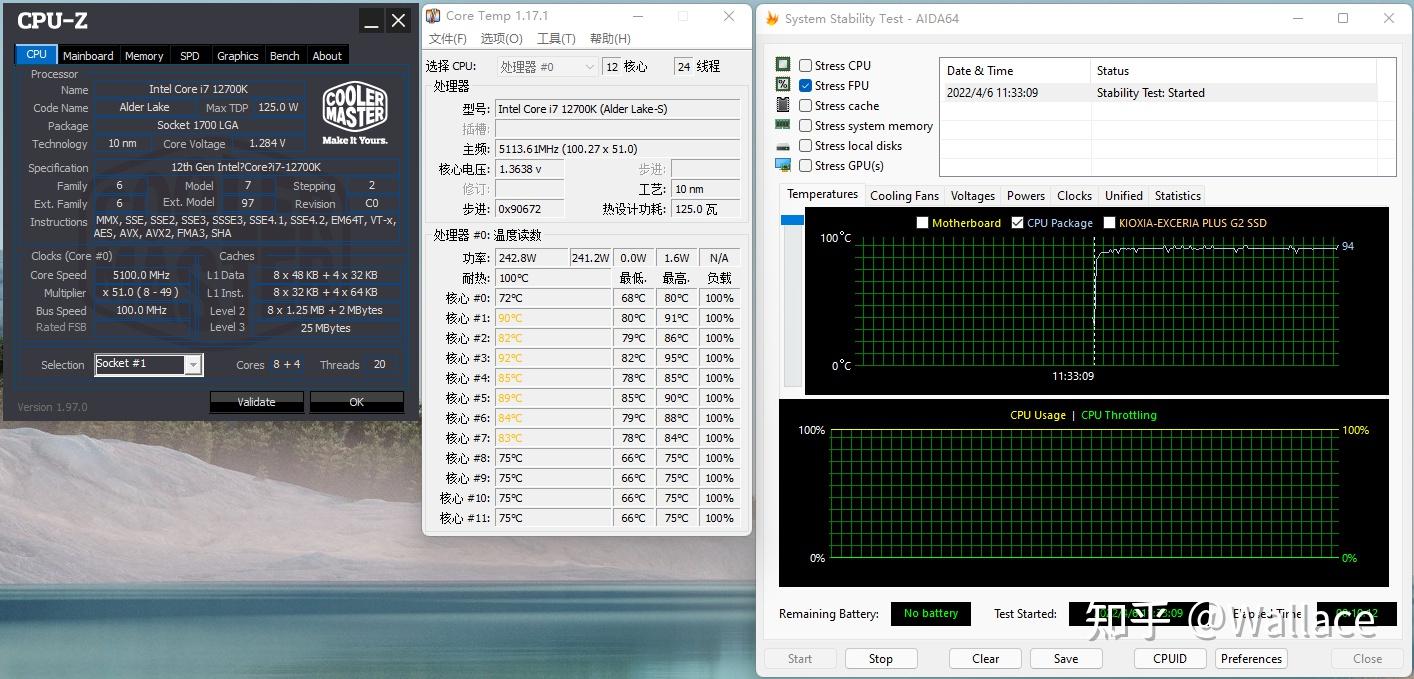Click the 功率 242.8W power value
1414x679 pixels.
click(x=531, y=258)
